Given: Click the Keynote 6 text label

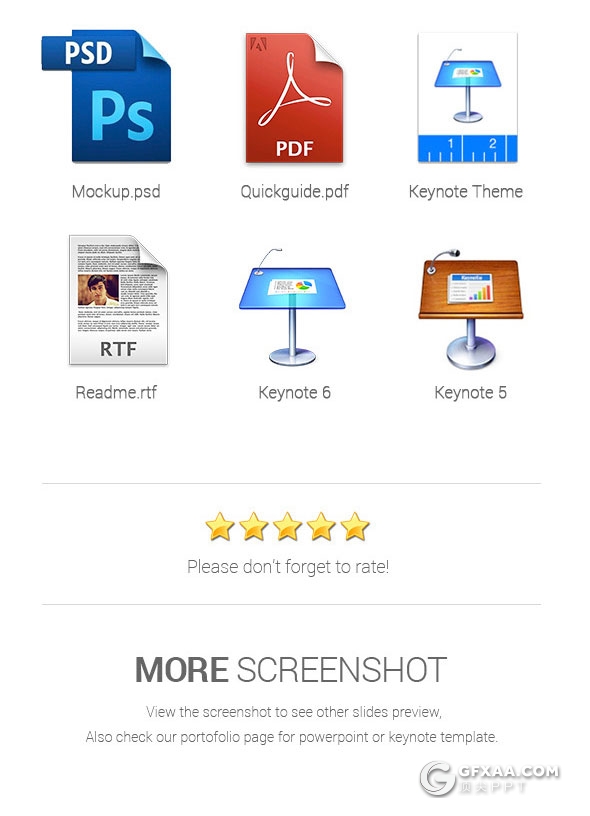Looking at the screenshot, I should click(x=294, y=392).
